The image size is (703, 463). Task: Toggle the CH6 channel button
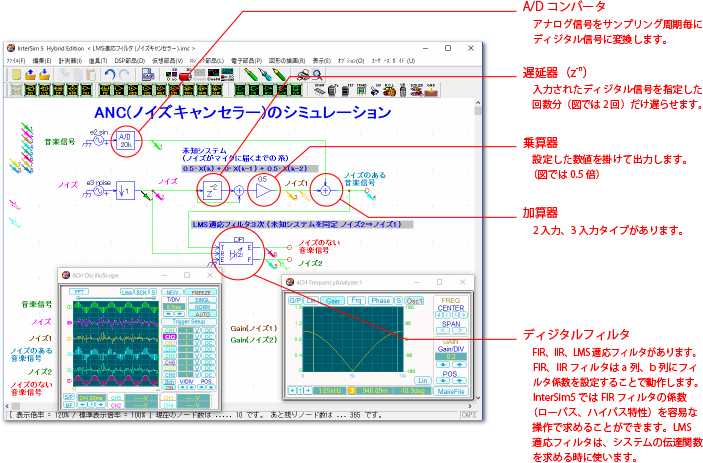pos(169,362)
